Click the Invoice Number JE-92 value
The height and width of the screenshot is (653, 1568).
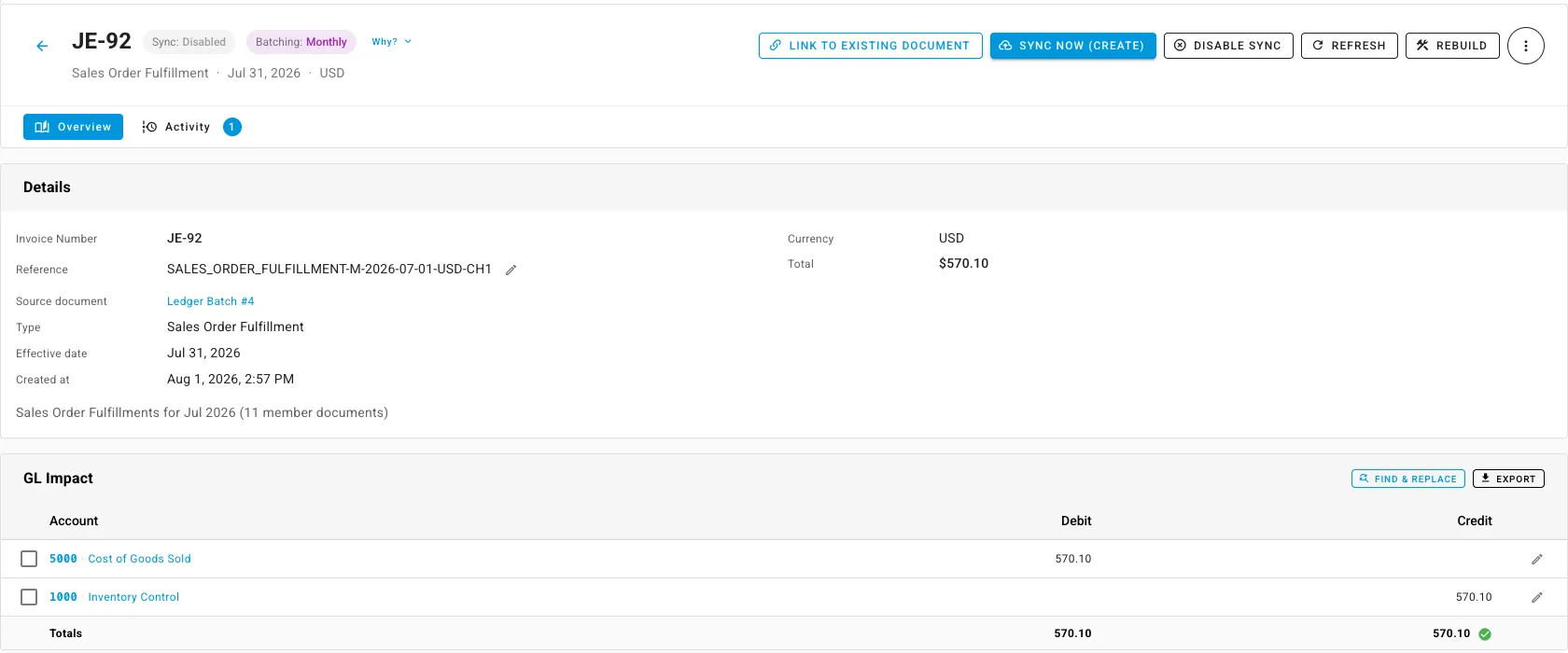185,238
